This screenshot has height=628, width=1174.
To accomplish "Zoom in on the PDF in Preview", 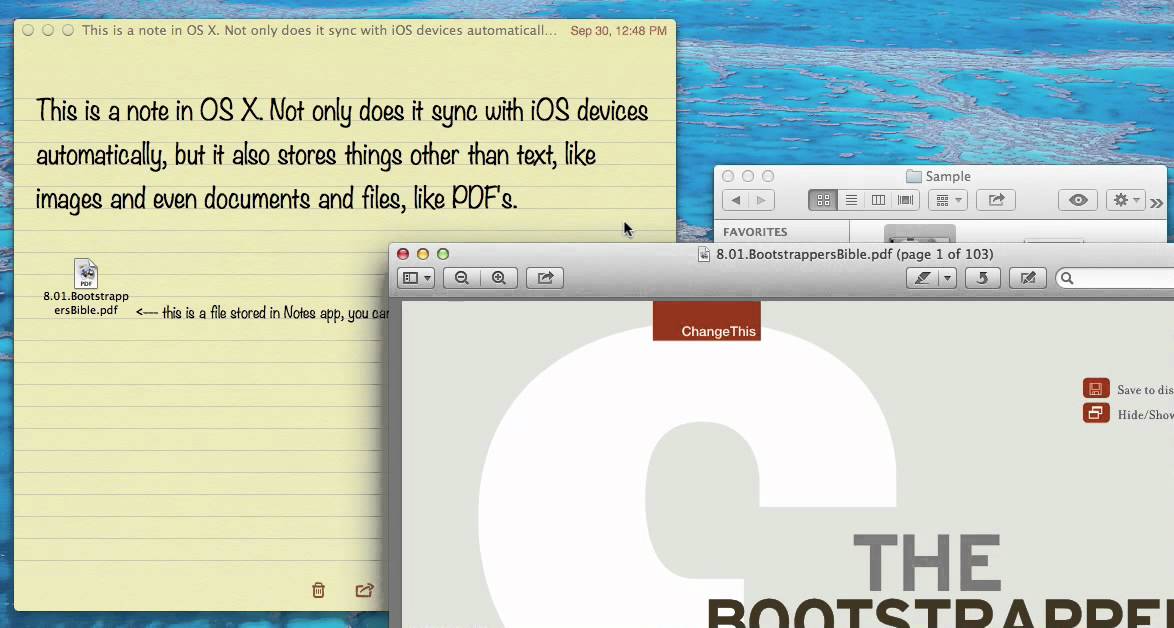I will [499, 278].
